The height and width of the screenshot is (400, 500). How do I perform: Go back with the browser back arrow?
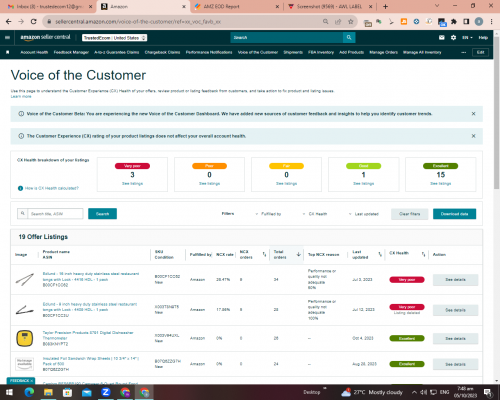point(9,22)
